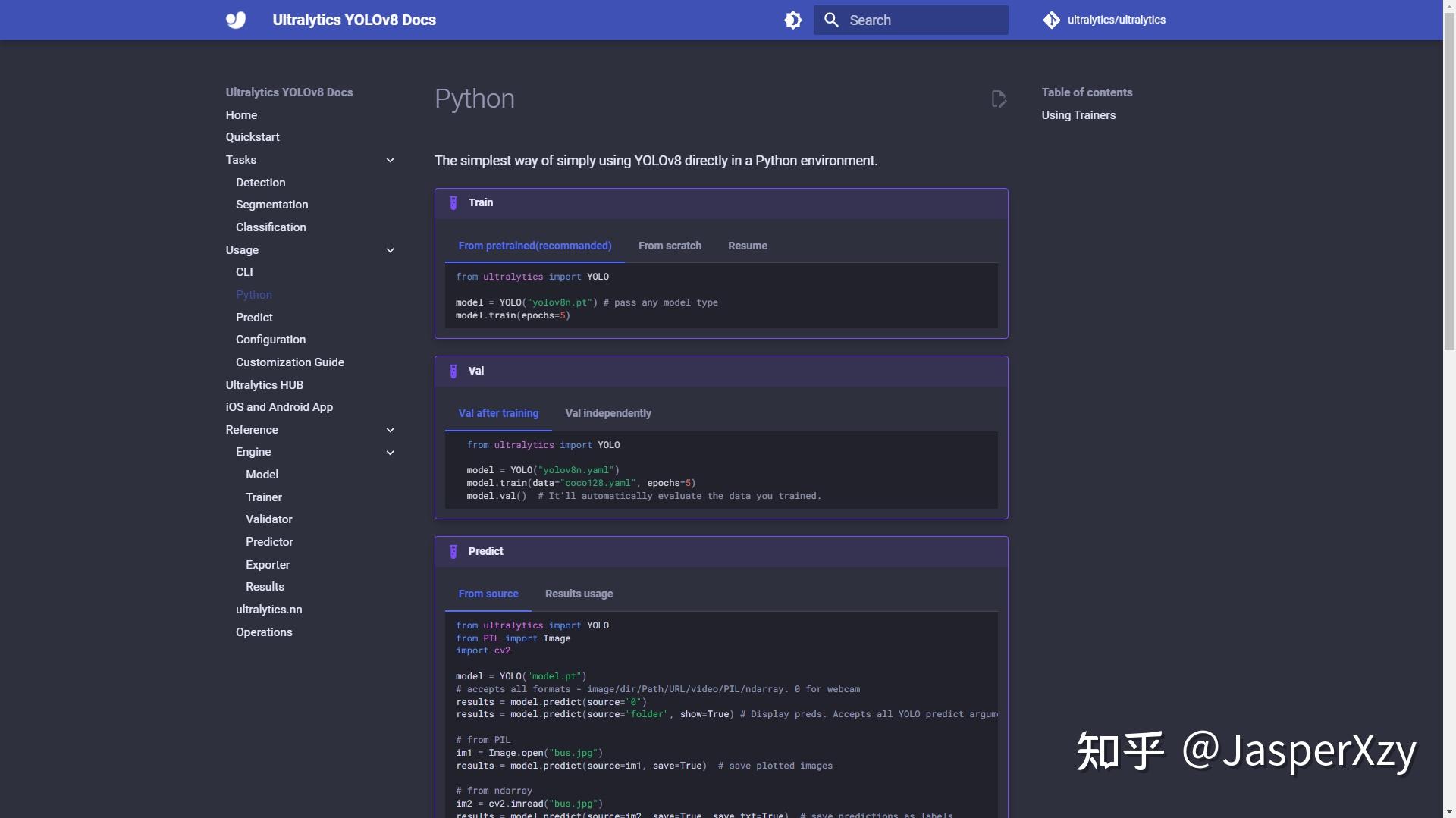Viewport: 1456px width, 818px height.
Task: Focus the Search input field
Action: click(911, 20)
